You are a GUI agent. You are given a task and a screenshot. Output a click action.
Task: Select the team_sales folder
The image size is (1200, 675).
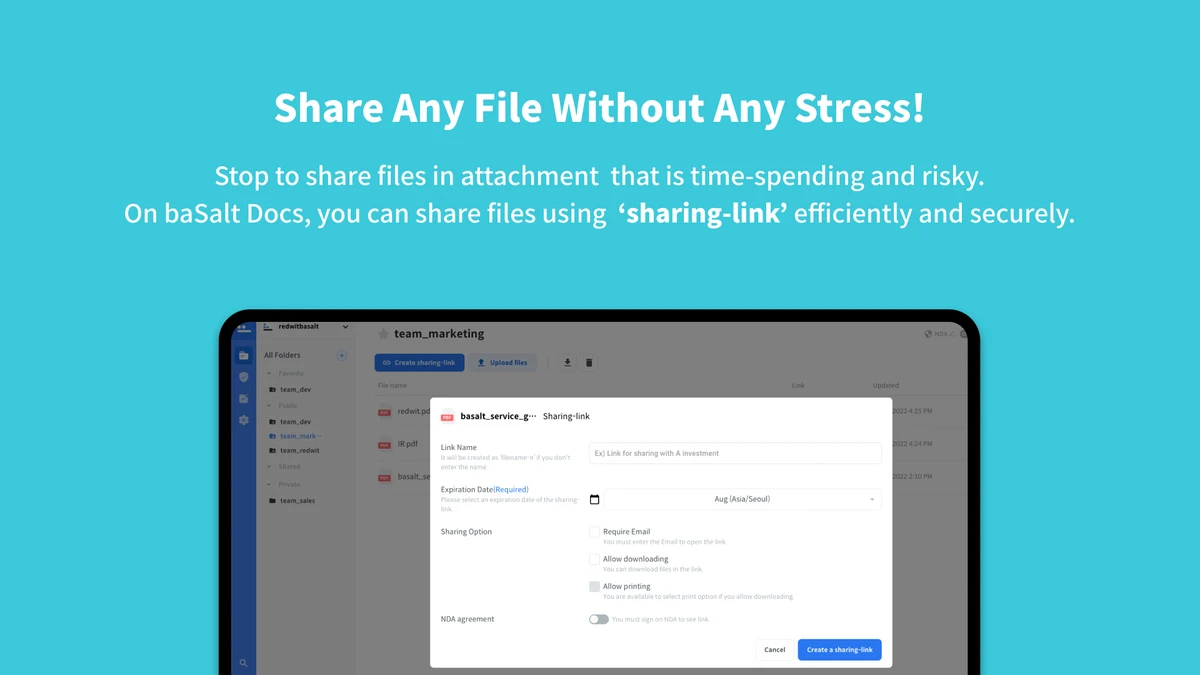coord(297,500)
